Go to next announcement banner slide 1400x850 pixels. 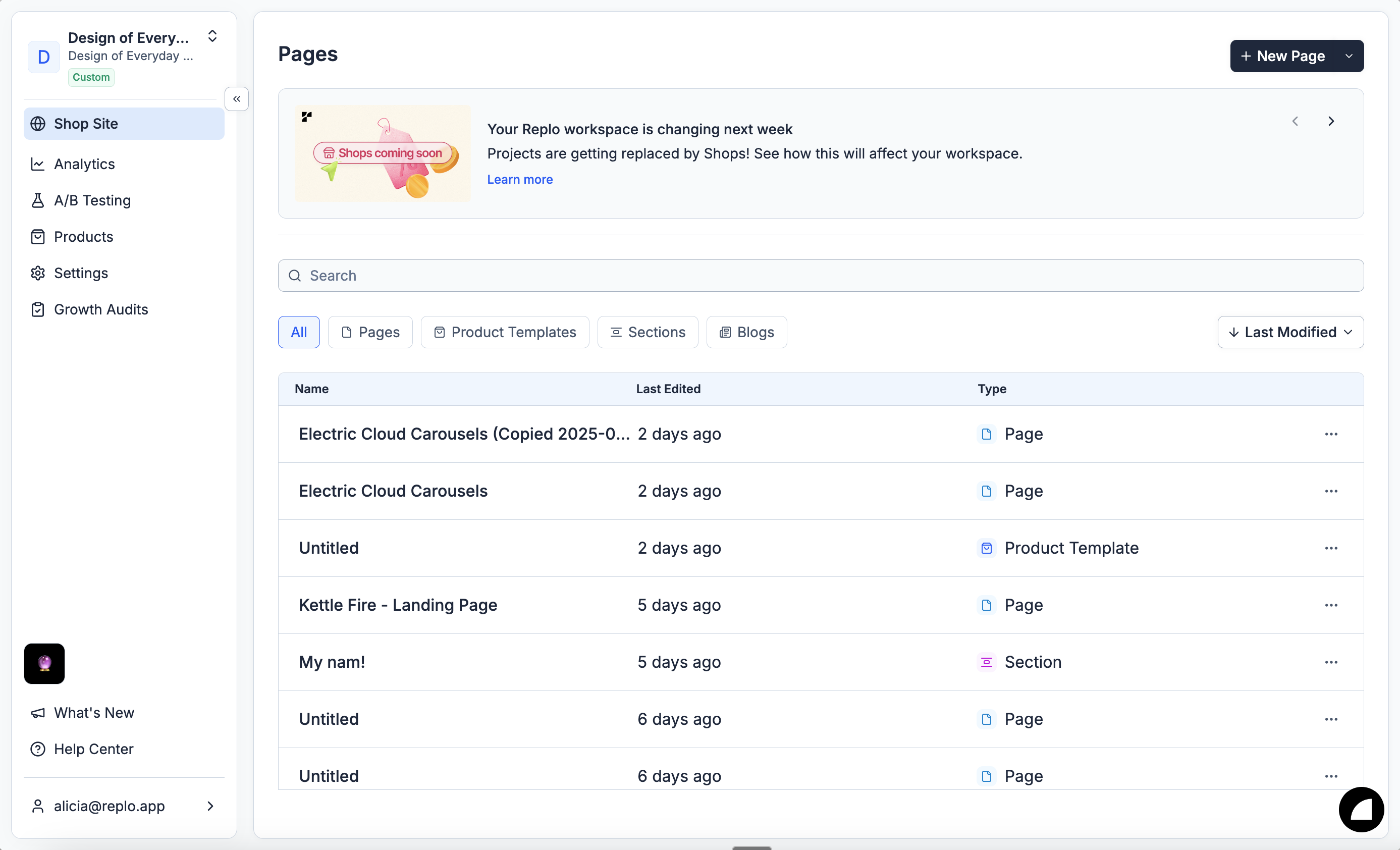pyautogui.click(x=1331, y=121)
